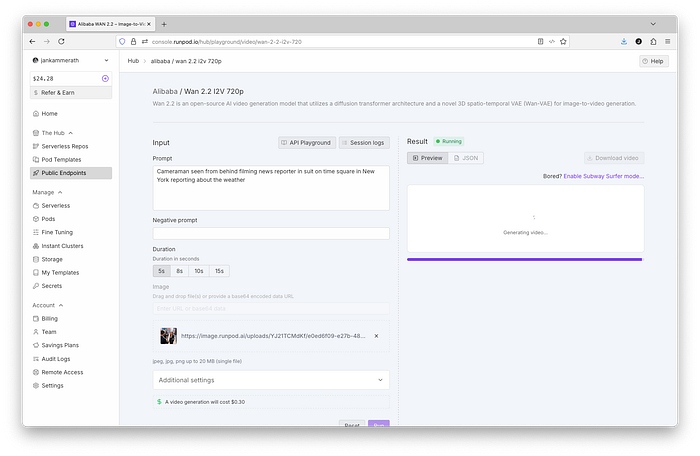Open Fine Tuning in the sidebar

pos(57,233)
